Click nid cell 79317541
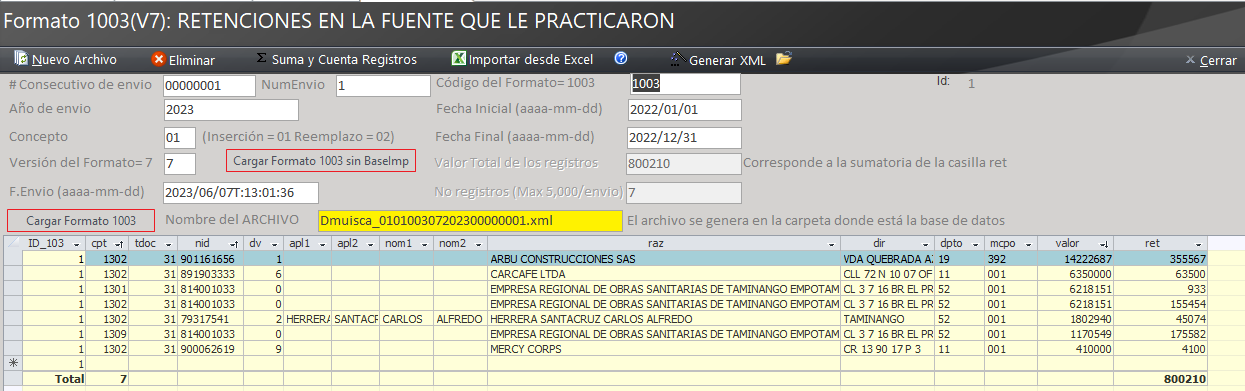 pyautogui.click(x=211, y=320)
